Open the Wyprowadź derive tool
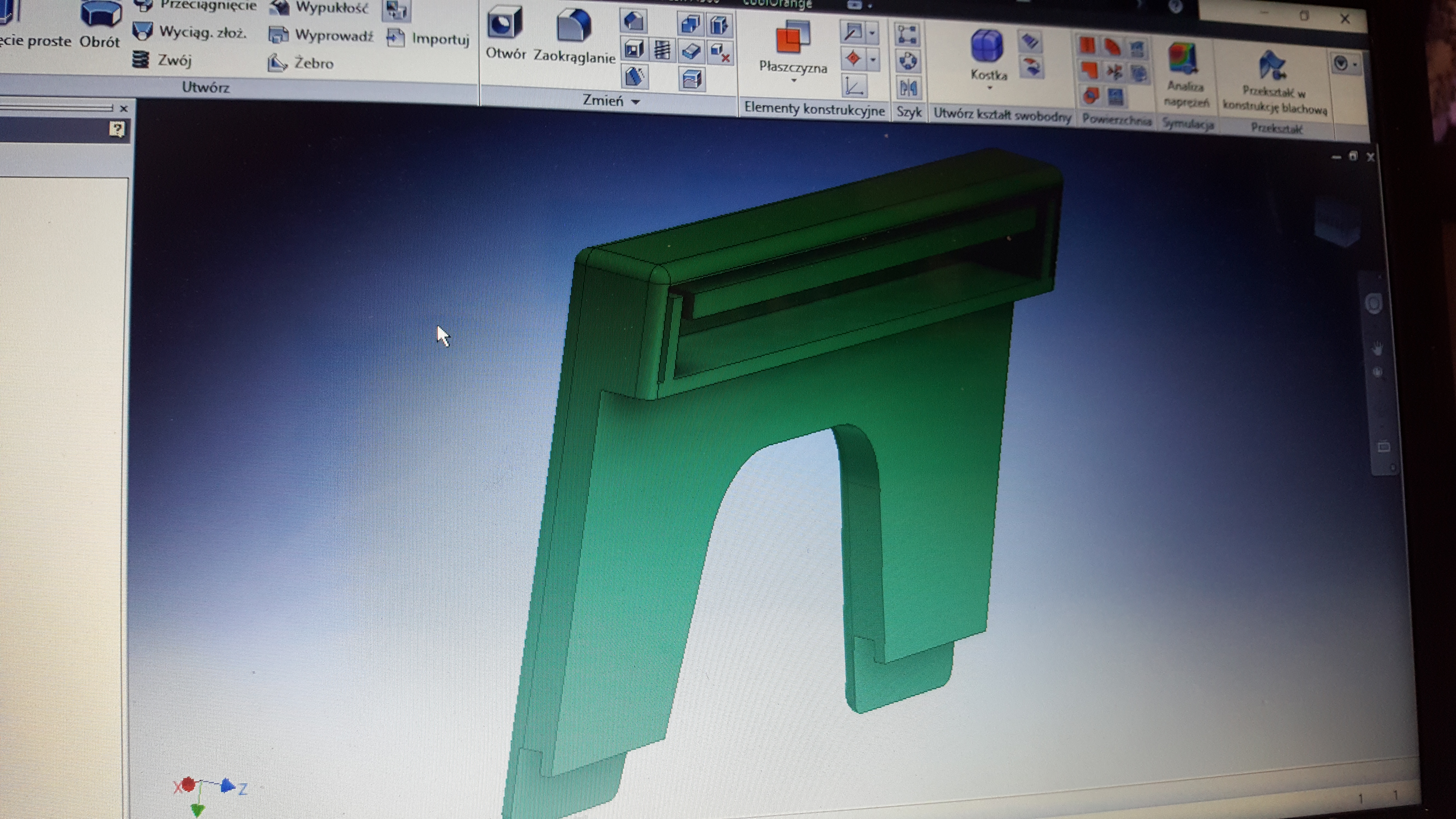Image resolution: width=1456 pixels, height=819 pixels. [321, 36]
